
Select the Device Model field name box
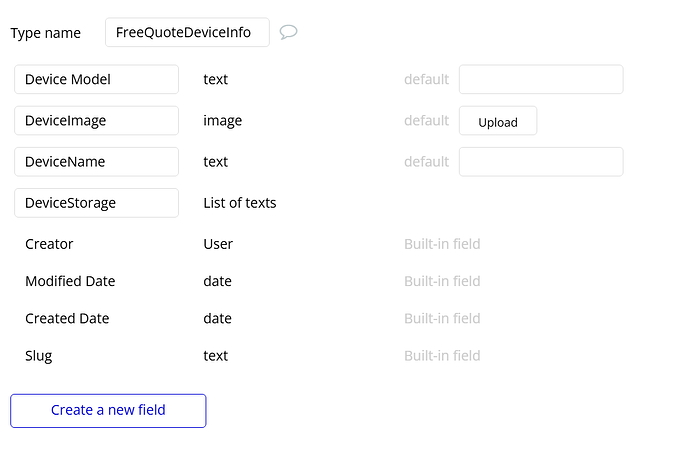coord(96,79)
